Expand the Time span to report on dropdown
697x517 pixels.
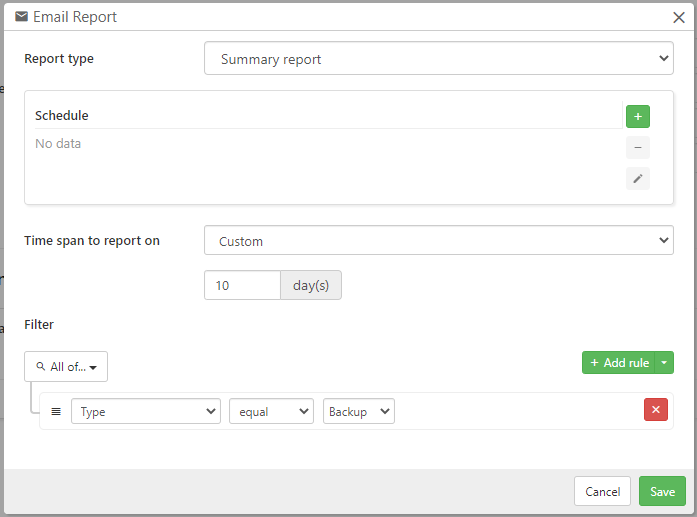438,241
